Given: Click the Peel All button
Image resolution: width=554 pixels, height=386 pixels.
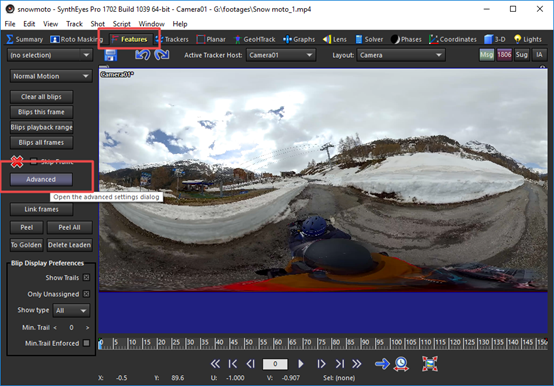Looking at the screenshot, I should 69,227.
